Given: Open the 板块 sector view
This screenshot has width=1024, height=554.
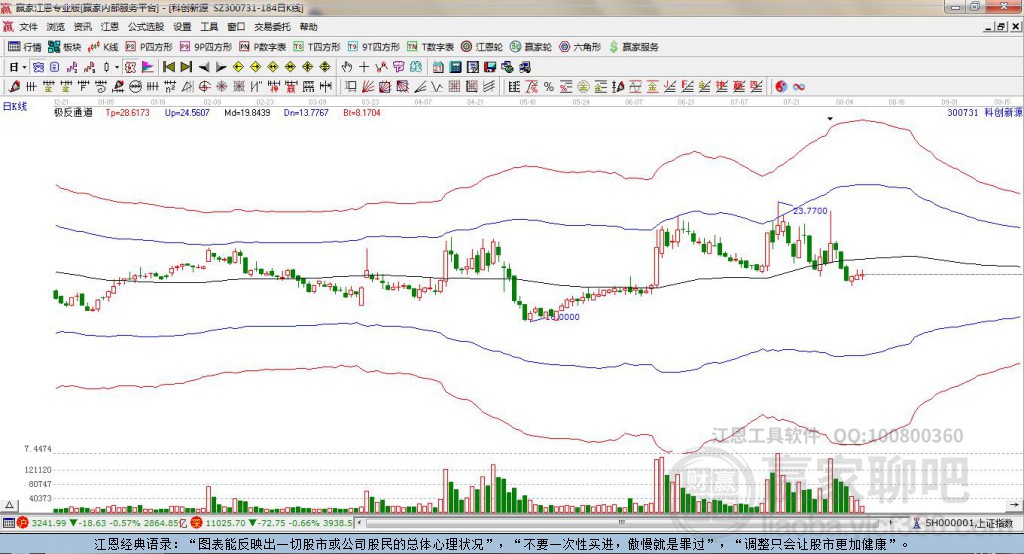Looking at the screenshot, I should 65,47.
